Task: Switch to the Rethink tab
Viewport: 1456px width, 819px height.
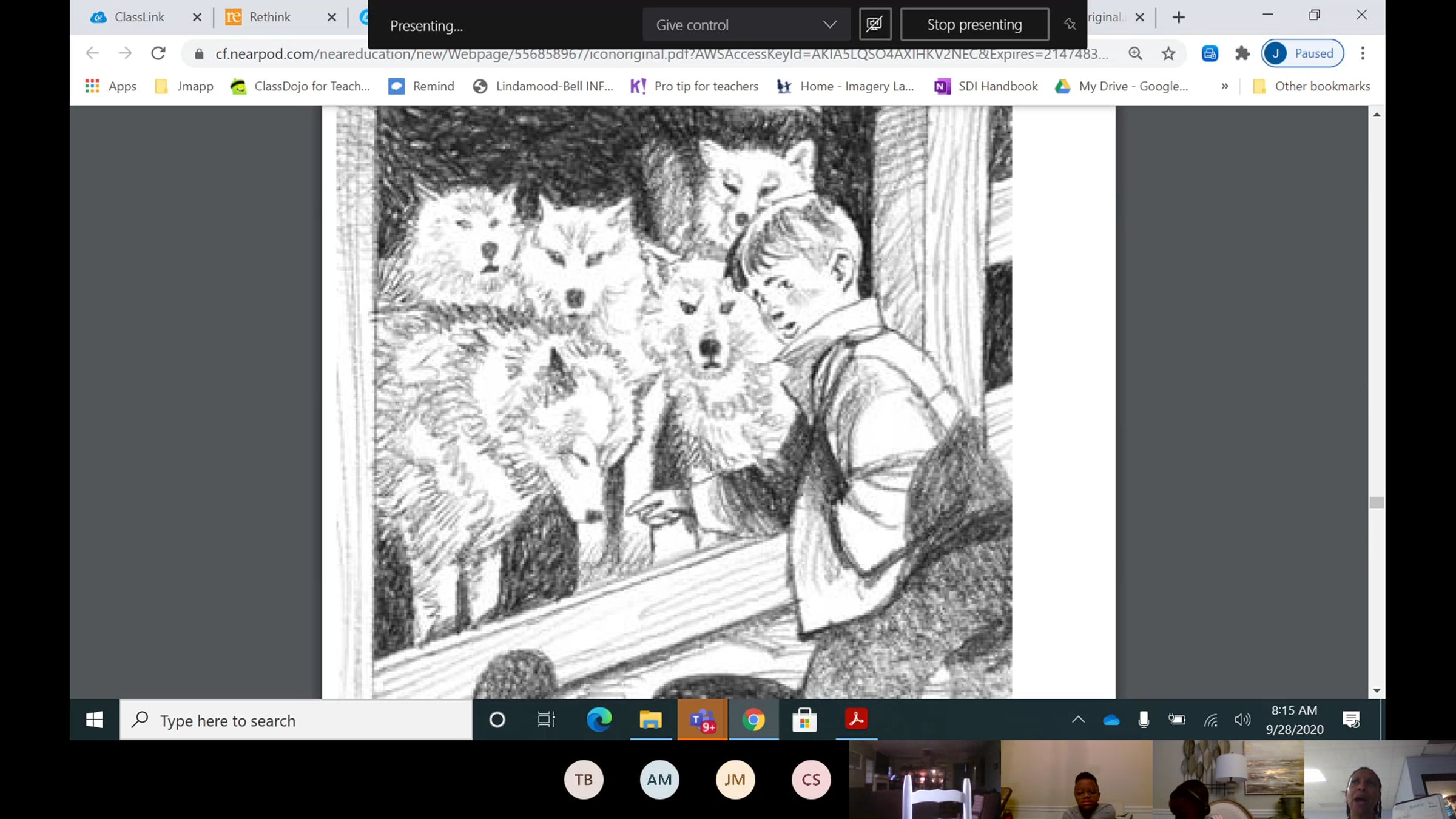Action: tap(269, 17)
